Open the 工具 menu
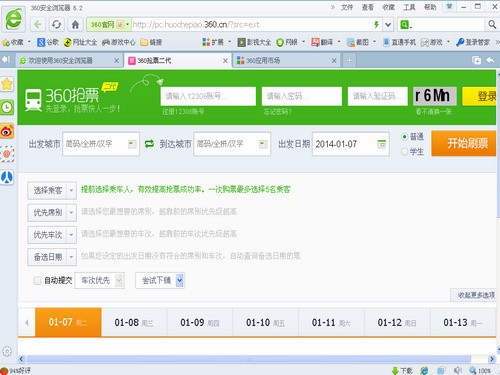 coord(409,7)
